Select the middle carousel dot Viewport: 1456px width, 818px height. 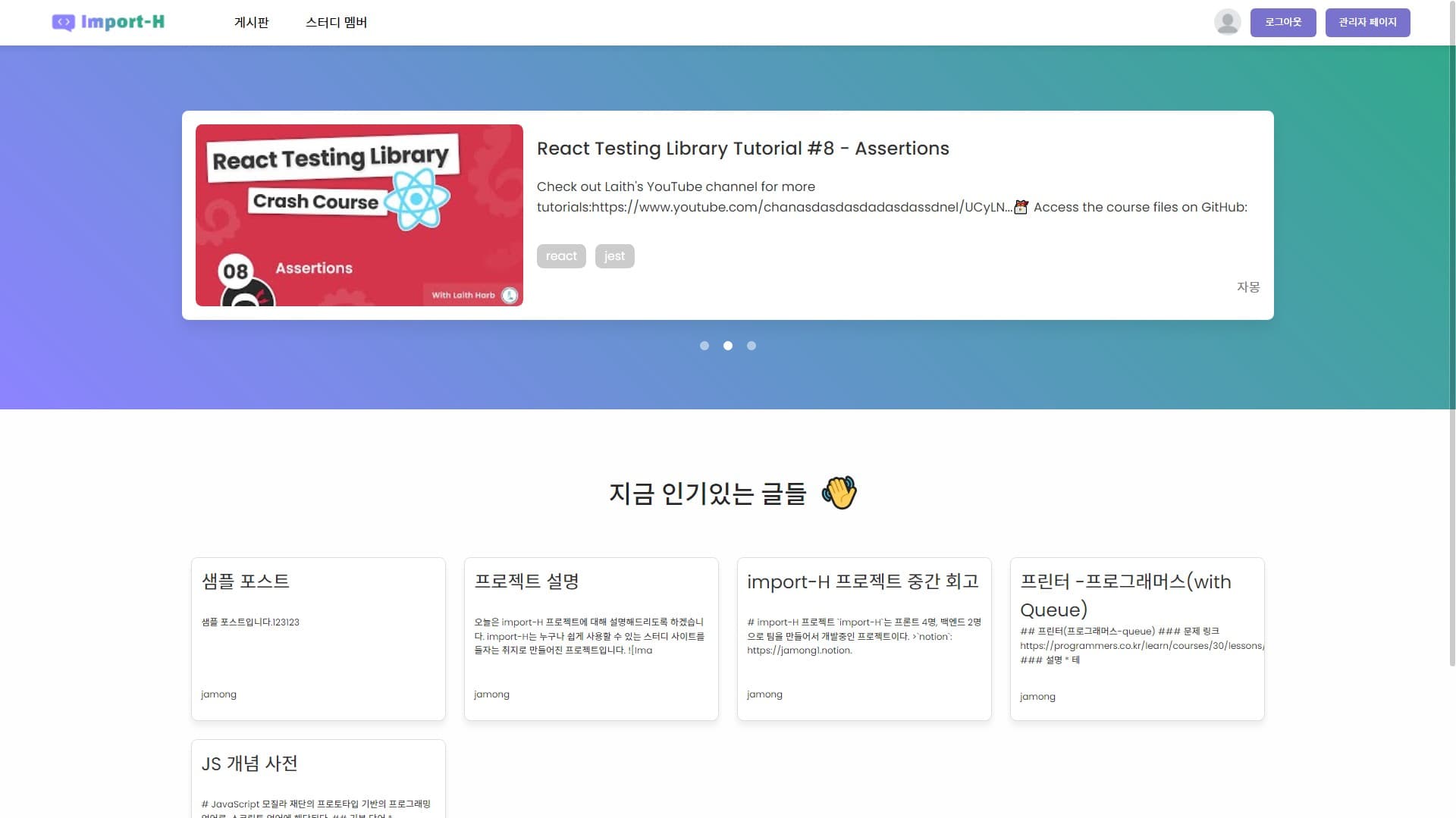(x=728, y=346)
